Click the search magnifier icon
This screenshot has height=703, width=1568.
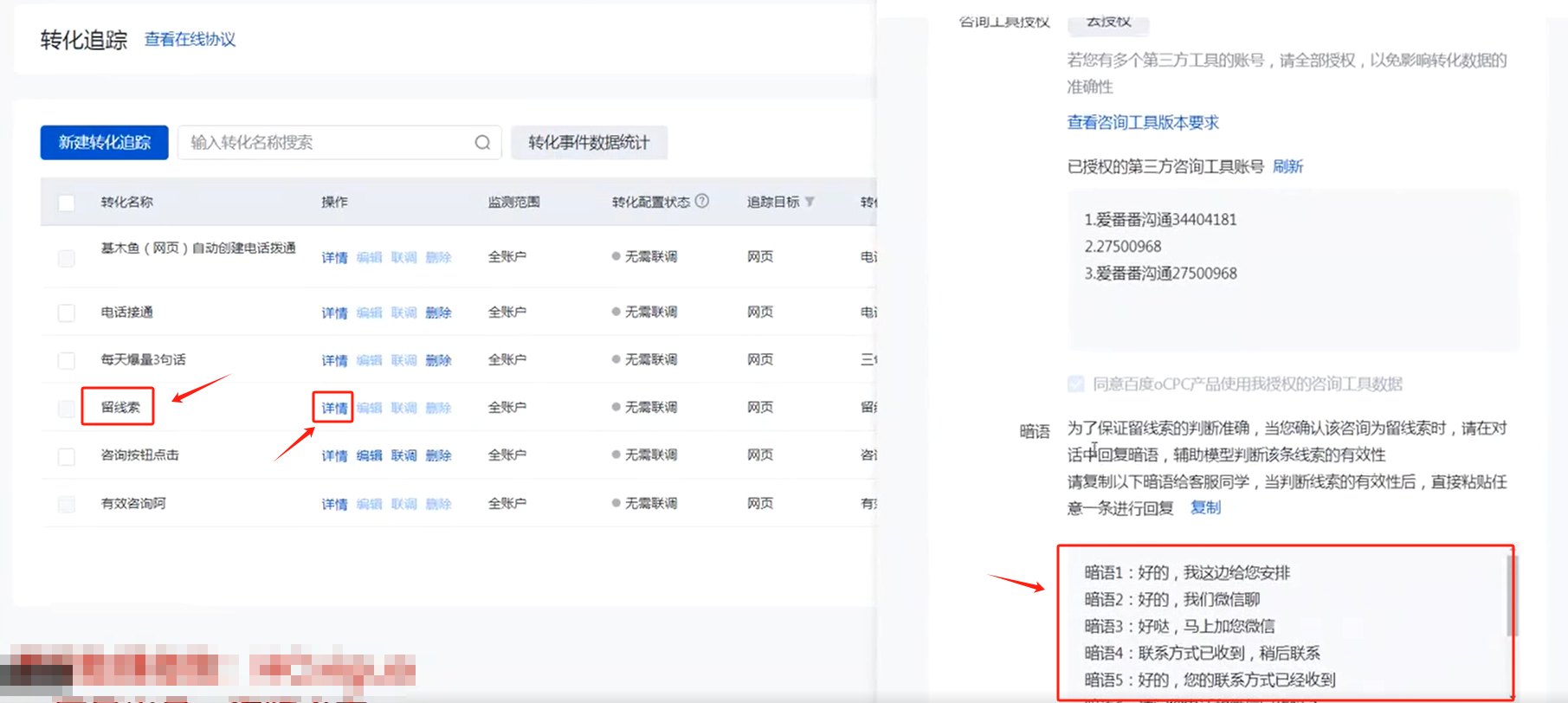coord(482,143)
